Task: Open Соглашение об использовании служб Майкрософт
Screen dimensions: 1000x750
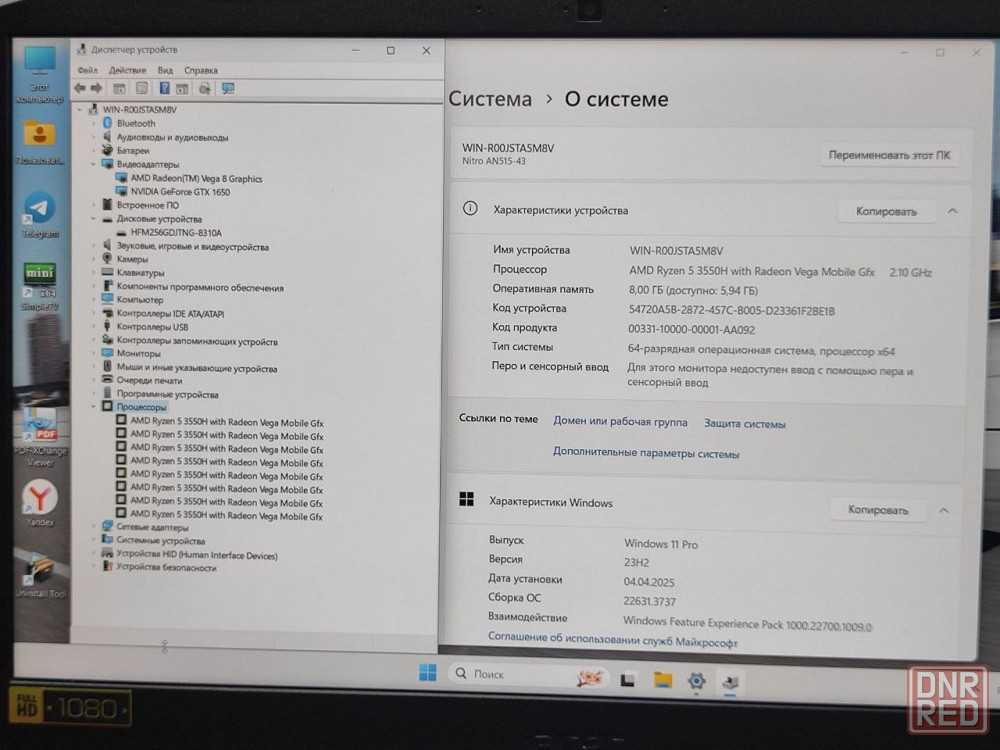Action: pyautogui.click(x=612, y=639)
